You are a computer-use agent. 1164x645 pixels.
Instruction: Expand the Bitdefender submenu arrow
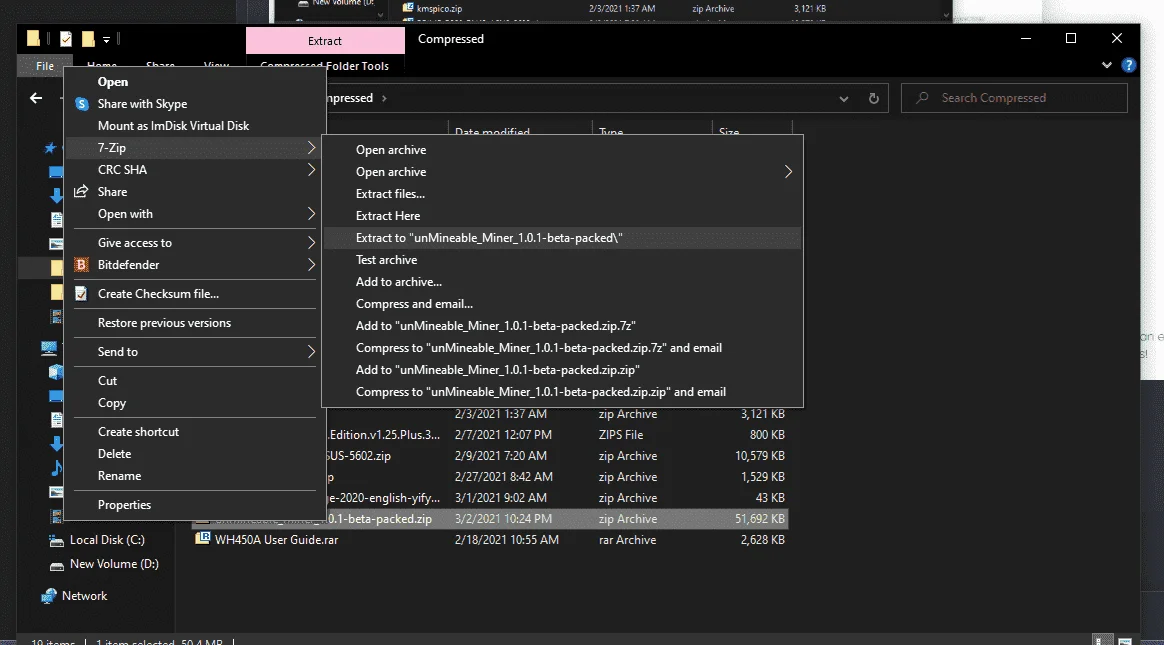(311, 265)
